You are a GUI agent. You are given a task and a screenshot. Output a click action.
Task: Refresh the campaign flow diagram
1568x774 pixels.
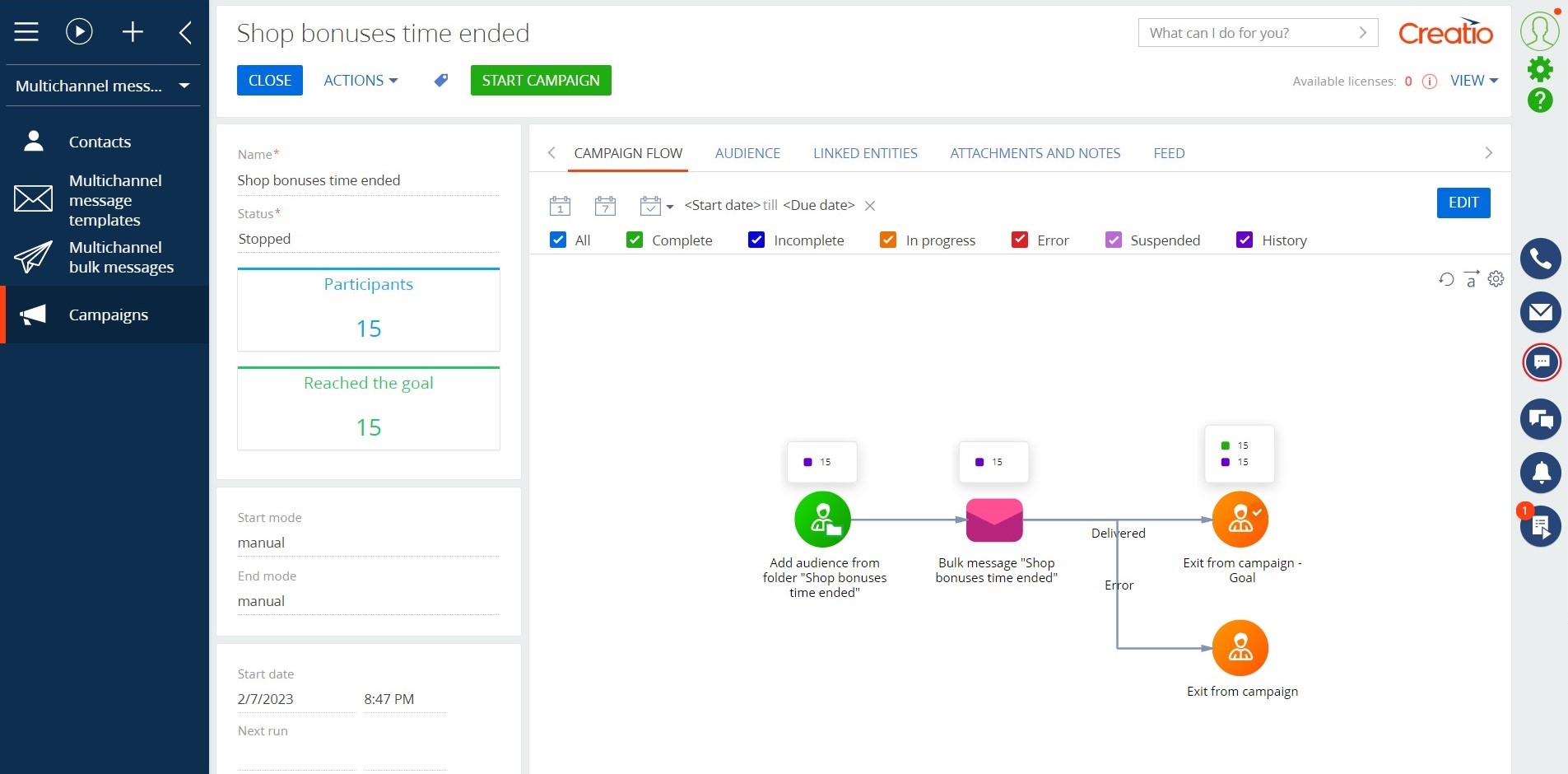1446,279
